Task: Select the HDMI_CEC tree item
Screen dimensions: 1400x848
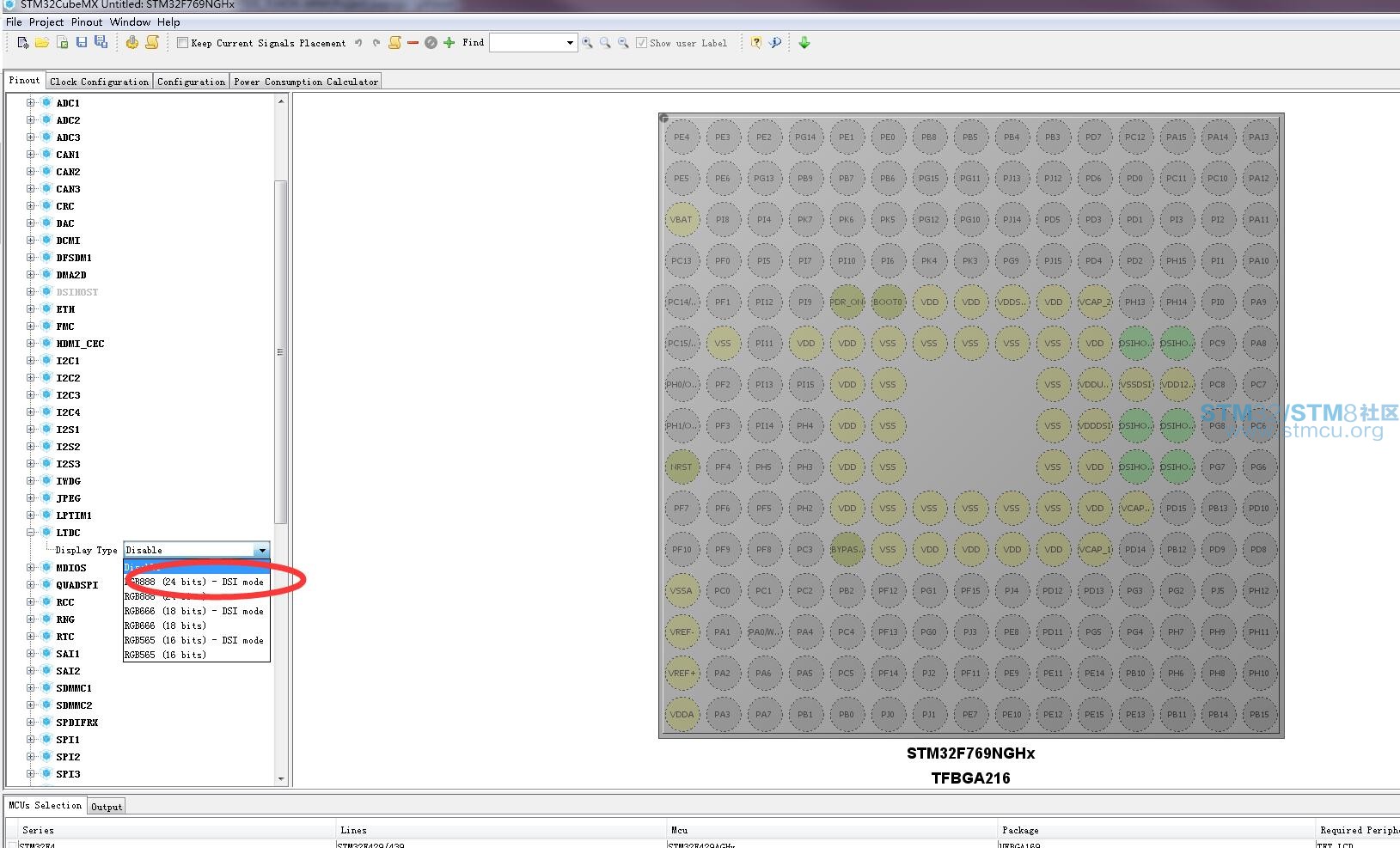Action: pyautogui.click(x=80, y=344)
